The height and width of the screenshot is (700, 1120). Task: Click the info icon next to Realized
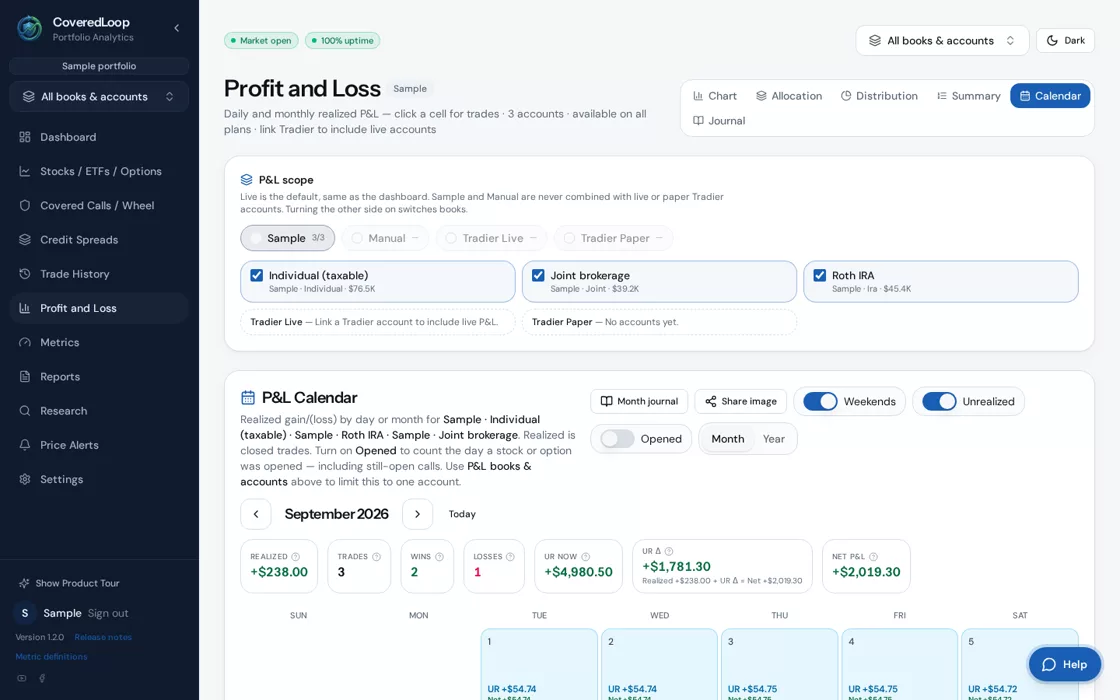pyautogui.click(x=296, y=557)
